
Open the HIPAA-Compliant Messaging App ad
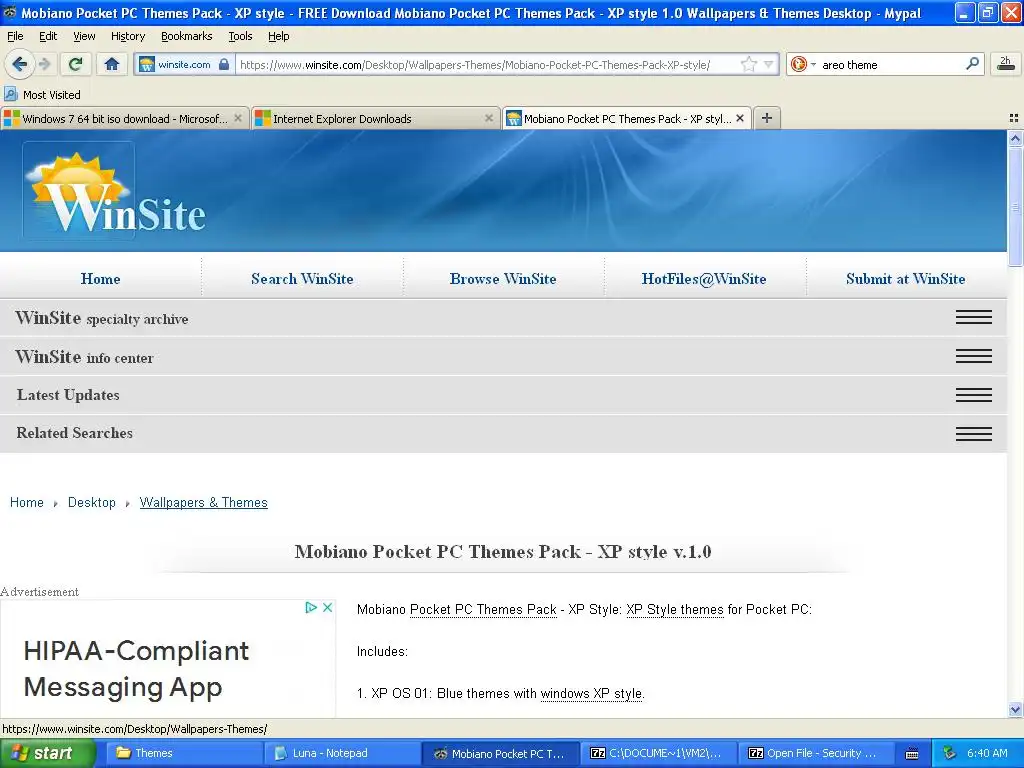tap(136, 669)
